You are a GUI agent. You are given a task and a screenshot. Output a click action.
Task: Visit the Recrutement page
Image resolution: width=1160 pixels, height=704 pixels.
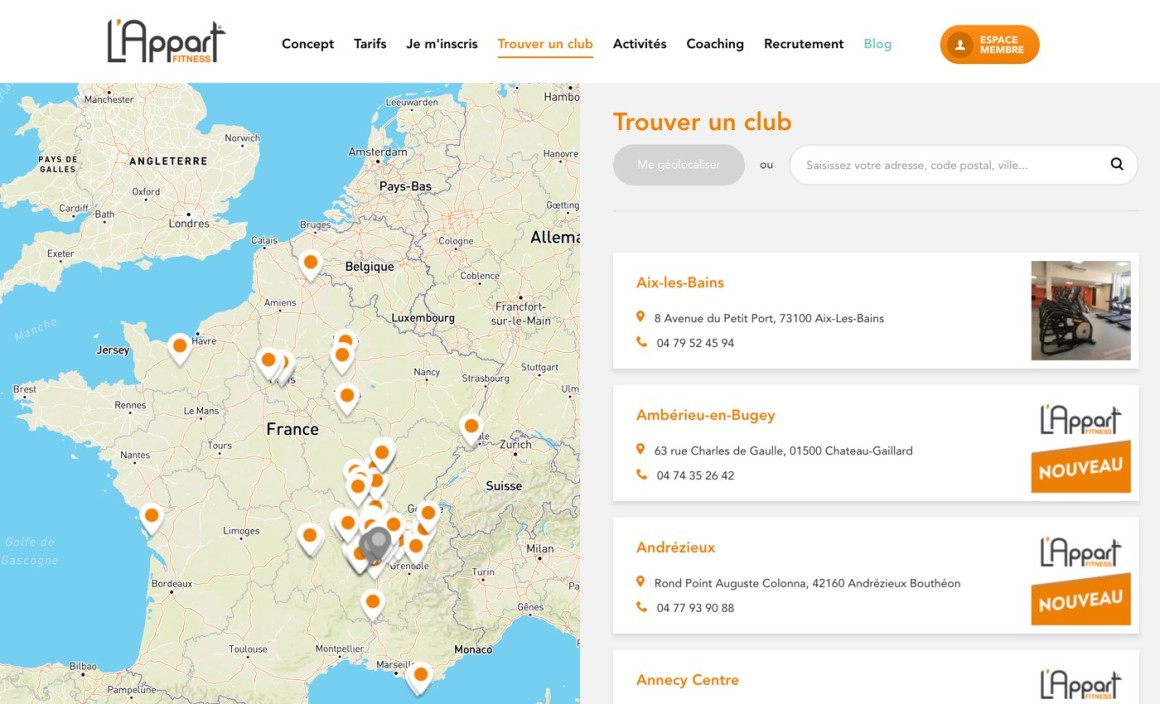pyautogui.click(x=803, y=44)
